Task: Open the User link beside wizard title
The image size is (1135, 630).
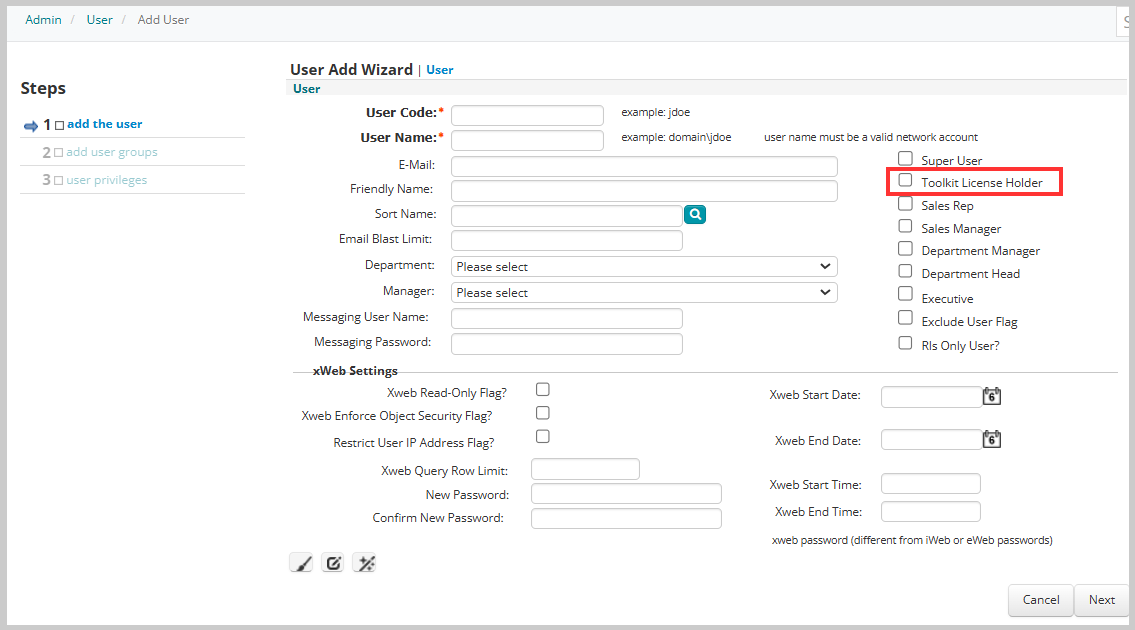Action: coord(439,70)
